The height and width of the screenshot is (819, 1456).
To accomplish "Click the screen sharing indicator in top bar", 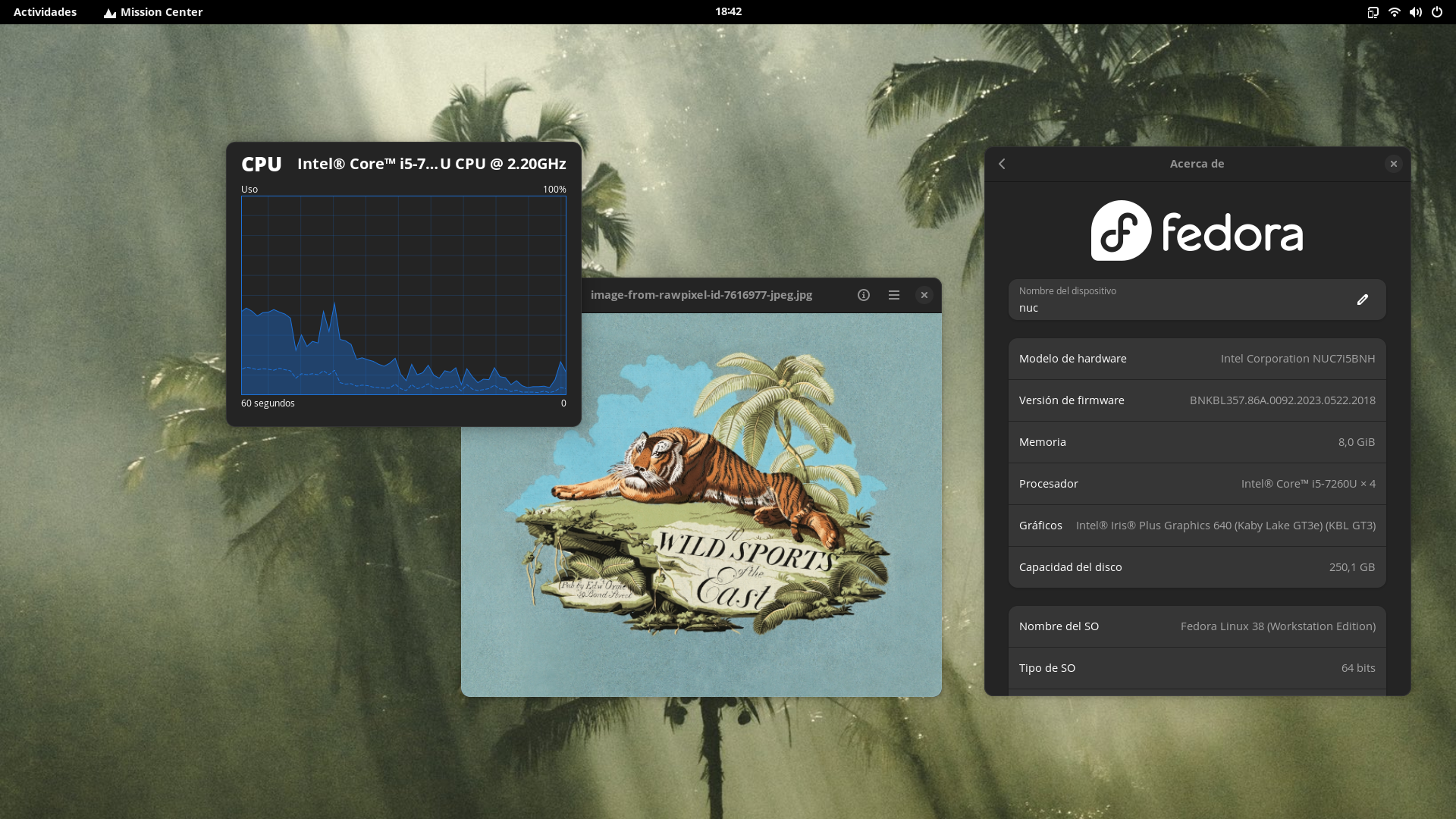I will pos(1373,11).
